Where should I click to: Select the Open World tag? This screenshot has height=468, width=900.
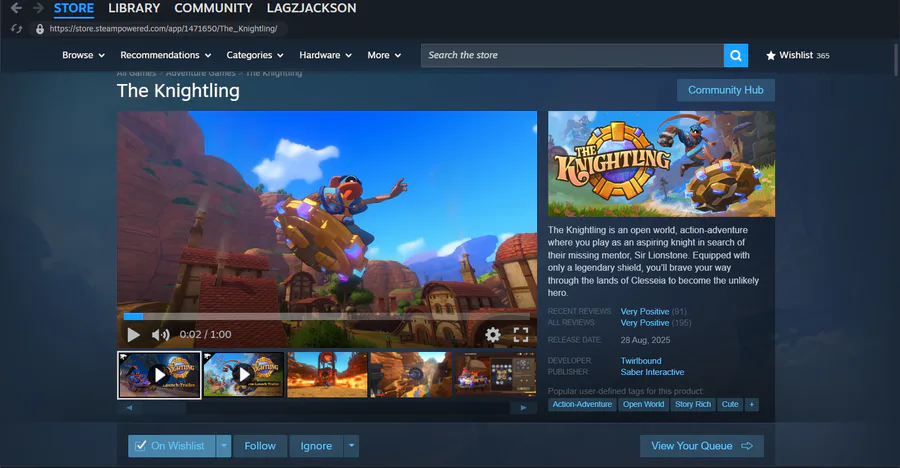click(x=643, y=404)
